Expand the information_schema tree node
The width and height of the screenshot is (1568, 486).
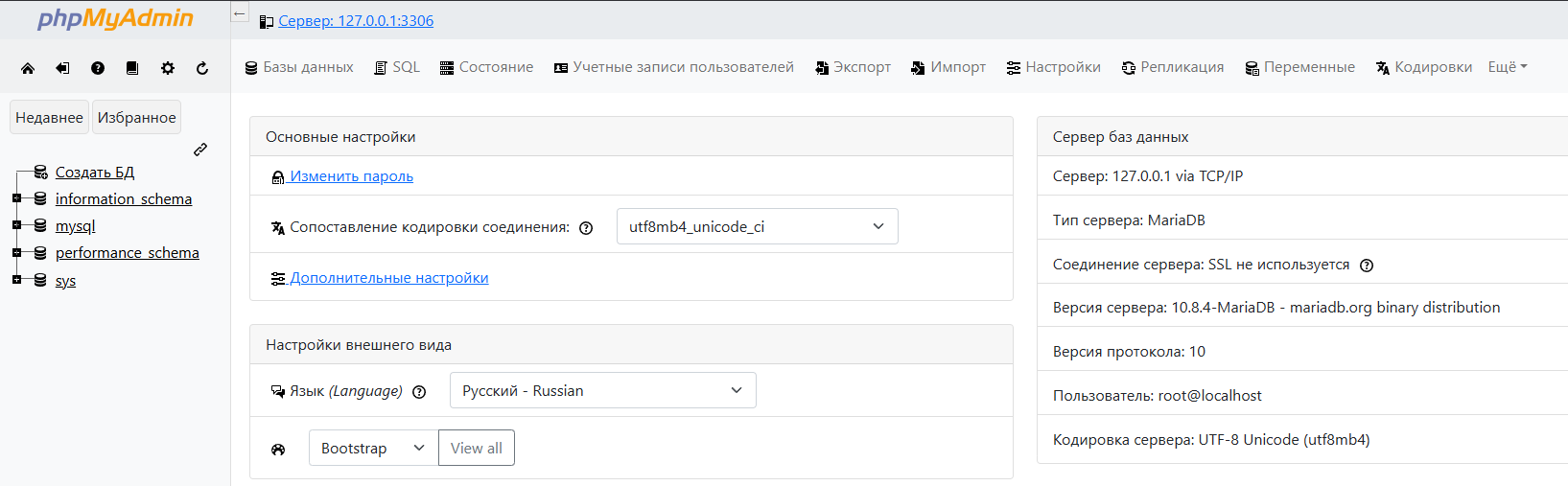(16, 198)
